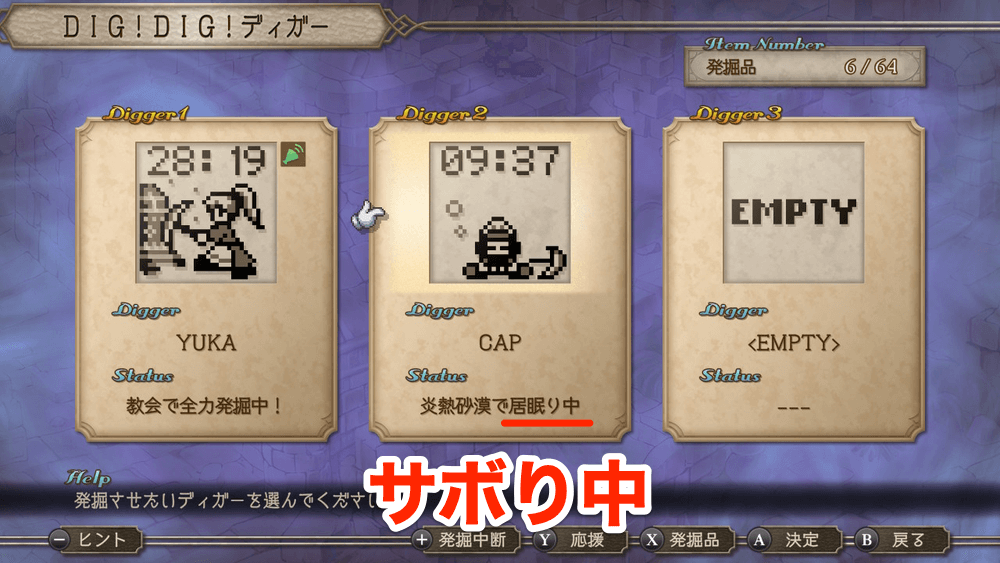Select the sleeping CAP digger portrait

[x=500, y=212]
